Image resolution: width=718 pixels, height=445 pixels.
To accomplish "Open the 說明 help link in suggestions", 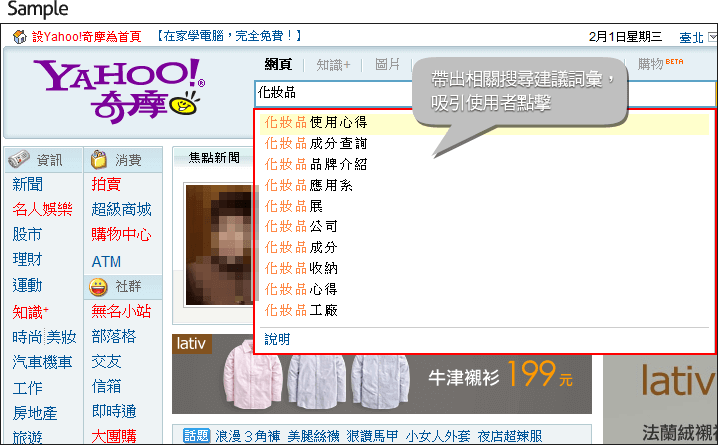I will (x=277, y=339).
